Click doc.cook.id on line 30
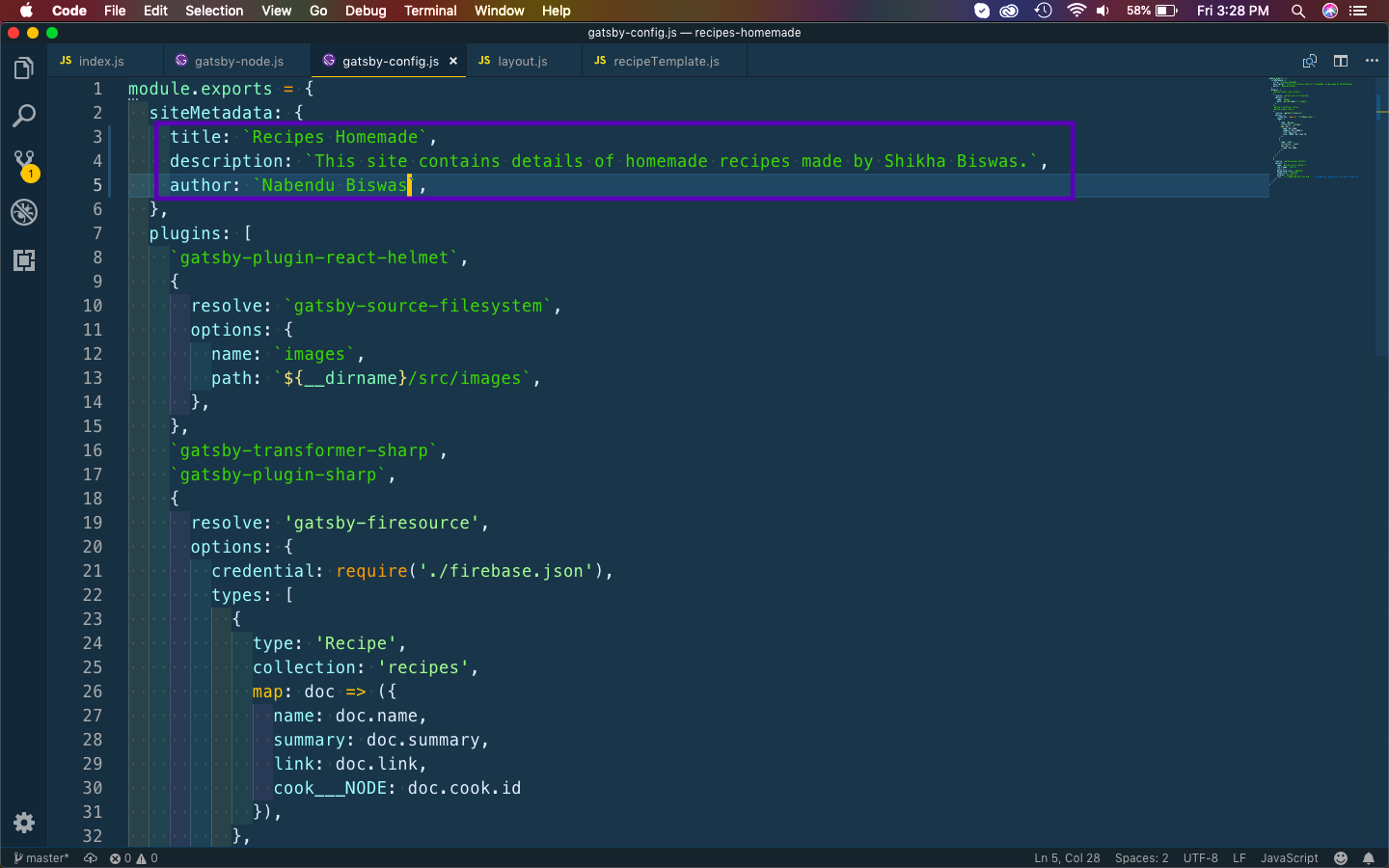The image size is (1389, 868). pyautogui.click(x=464, y=788)
